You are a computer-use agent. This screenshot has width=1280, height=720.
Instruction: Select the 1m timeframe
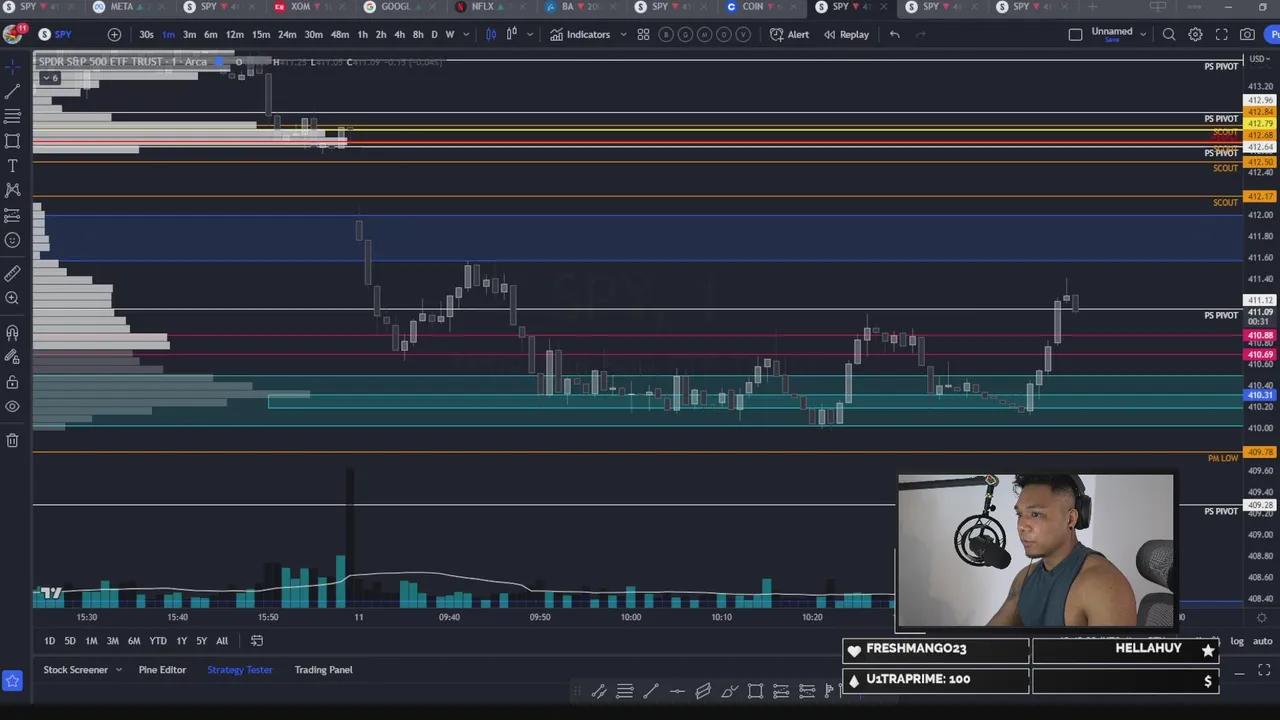point(168,34)
